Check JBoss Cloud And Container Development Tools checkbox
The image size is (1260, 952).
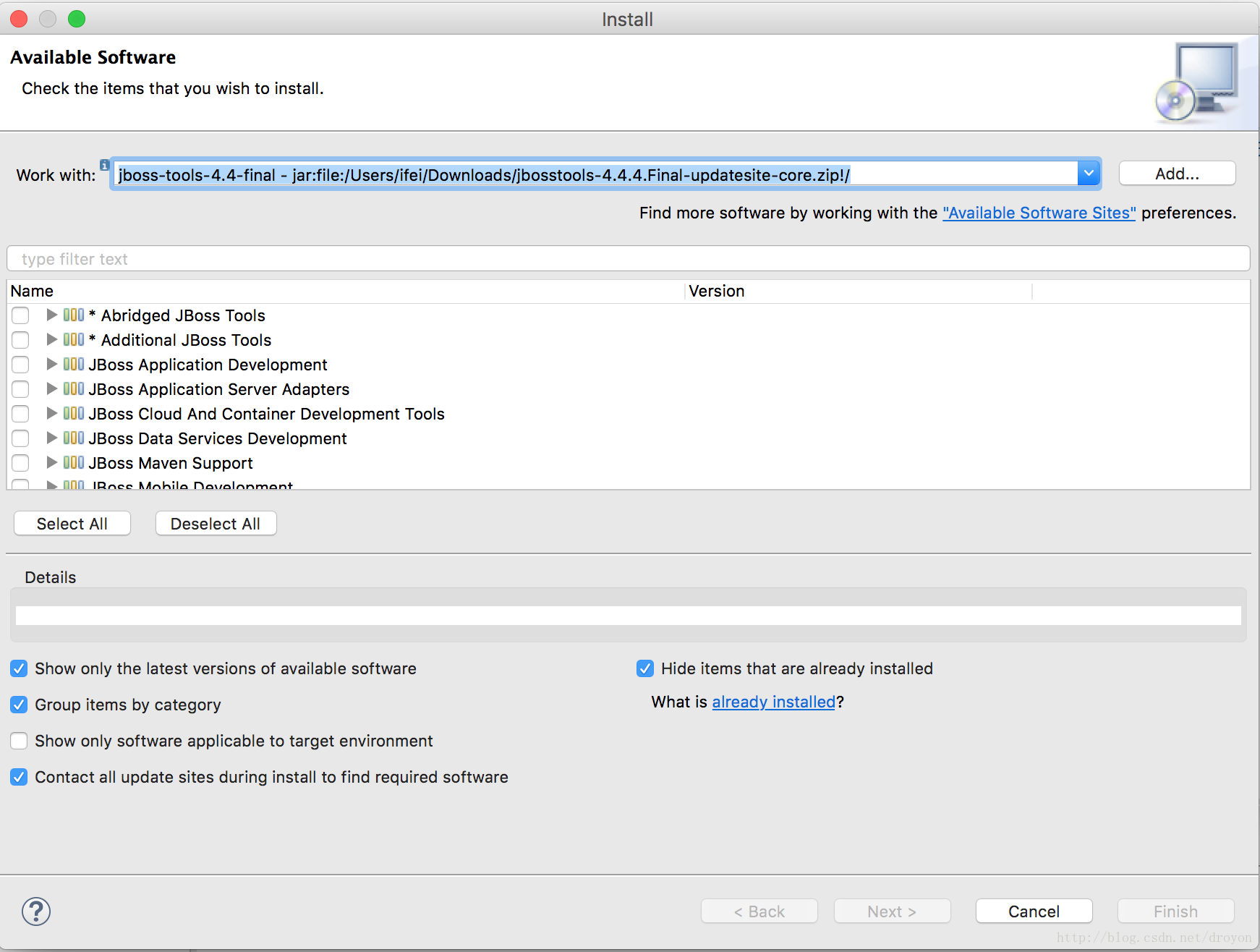pos(20,414)
